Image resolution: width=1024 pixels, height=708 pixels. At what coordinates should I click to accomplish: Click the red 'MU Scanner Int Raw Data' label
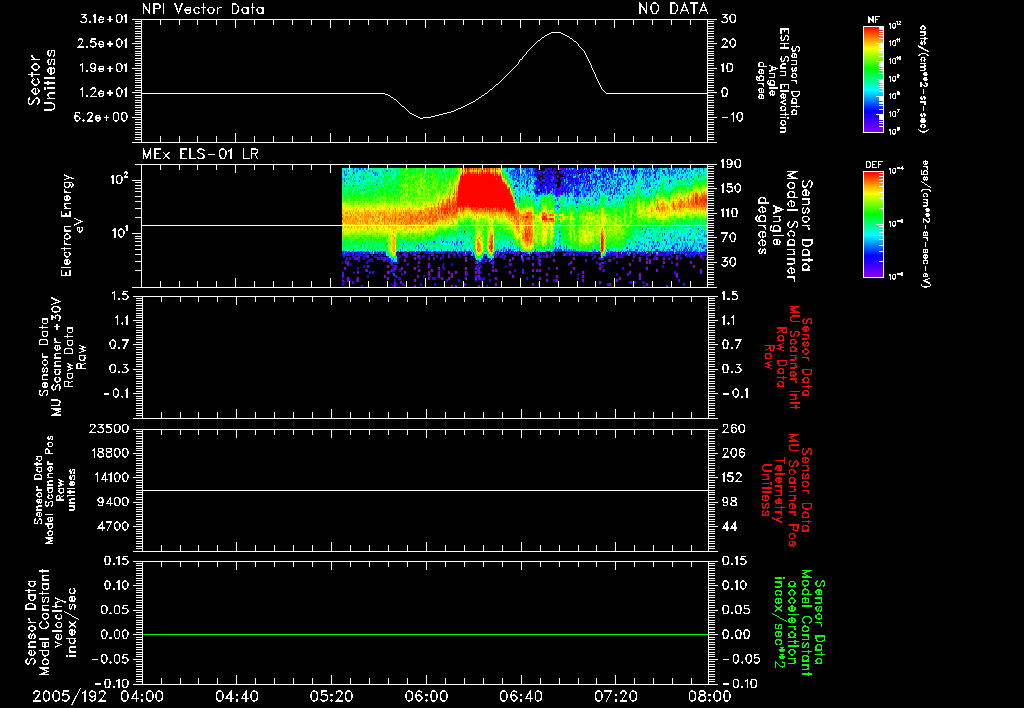click(787, 357)
